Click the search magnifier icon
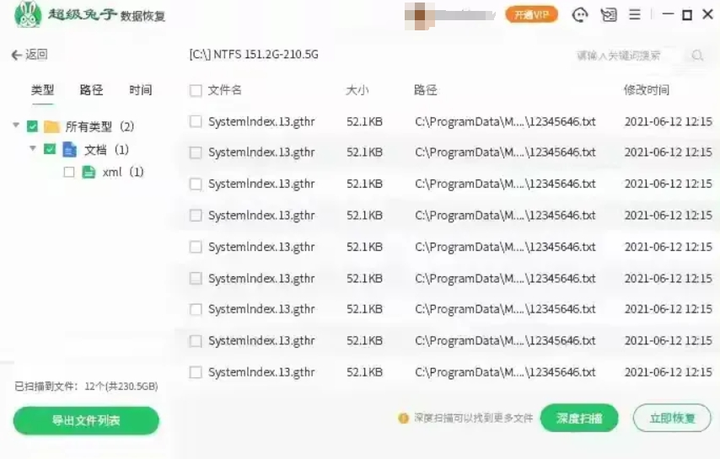This screenshot has width=720, height=459. coord(698,56)
